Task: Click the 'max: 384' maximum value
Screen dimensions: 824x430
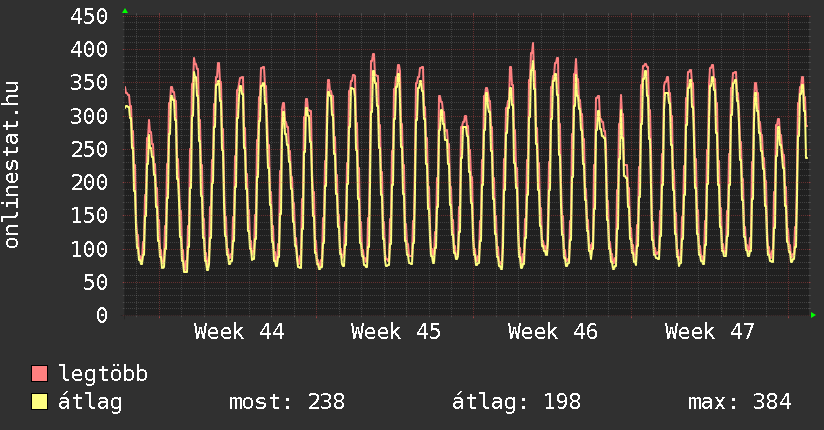Action: click(x=739, y=402)
